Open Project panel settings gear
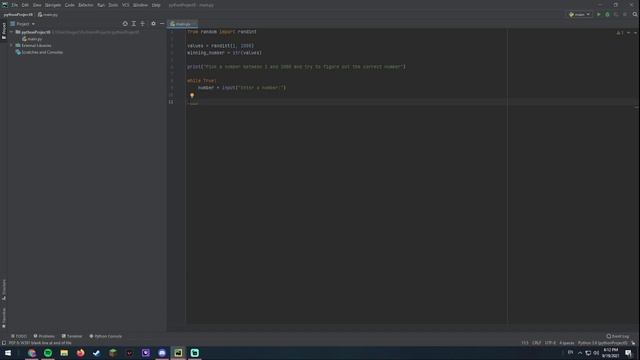The image size is (640, 360). coord(153,24)
